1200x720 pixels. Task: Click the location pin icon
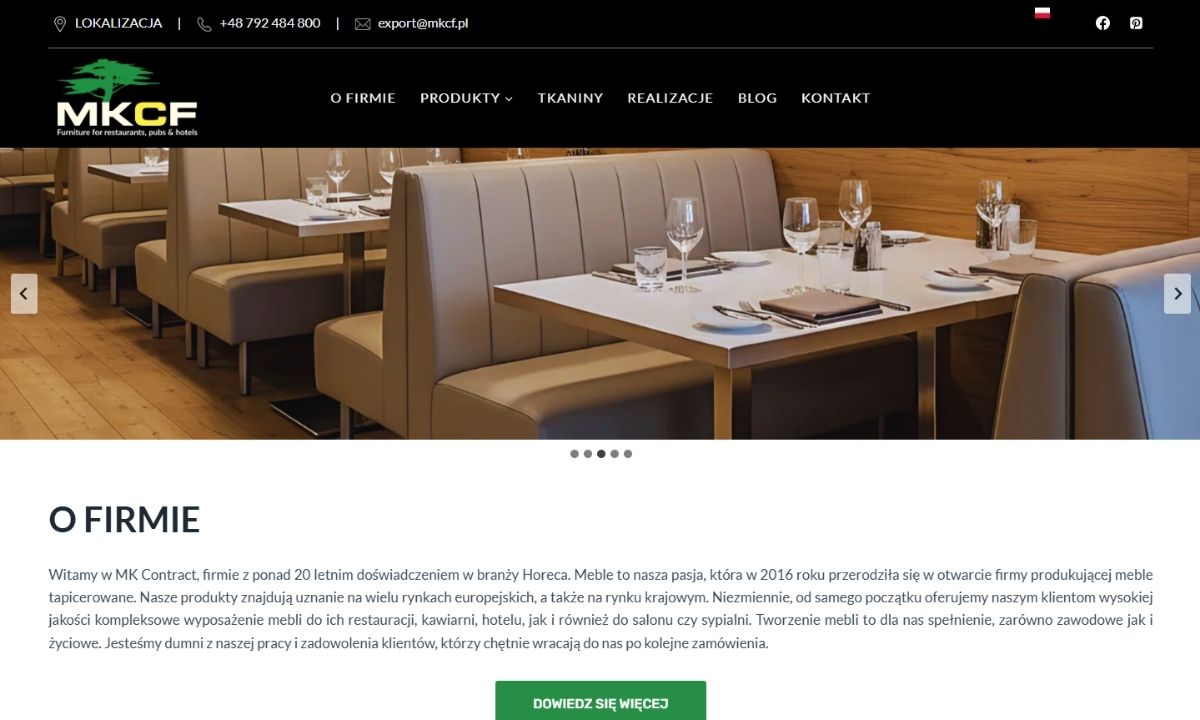(59, 24)
